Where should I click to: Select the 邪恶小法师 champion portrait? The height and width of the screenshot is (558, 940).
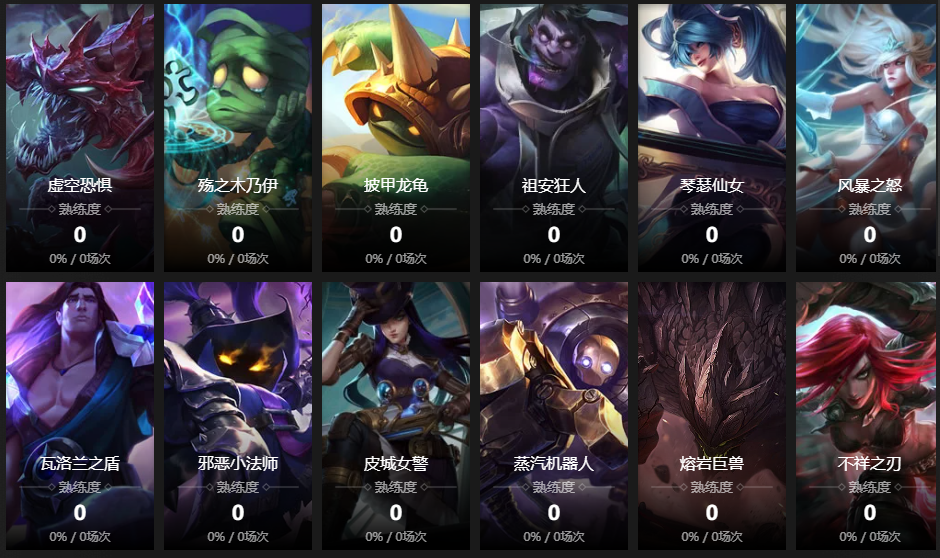tap(238, 416)
